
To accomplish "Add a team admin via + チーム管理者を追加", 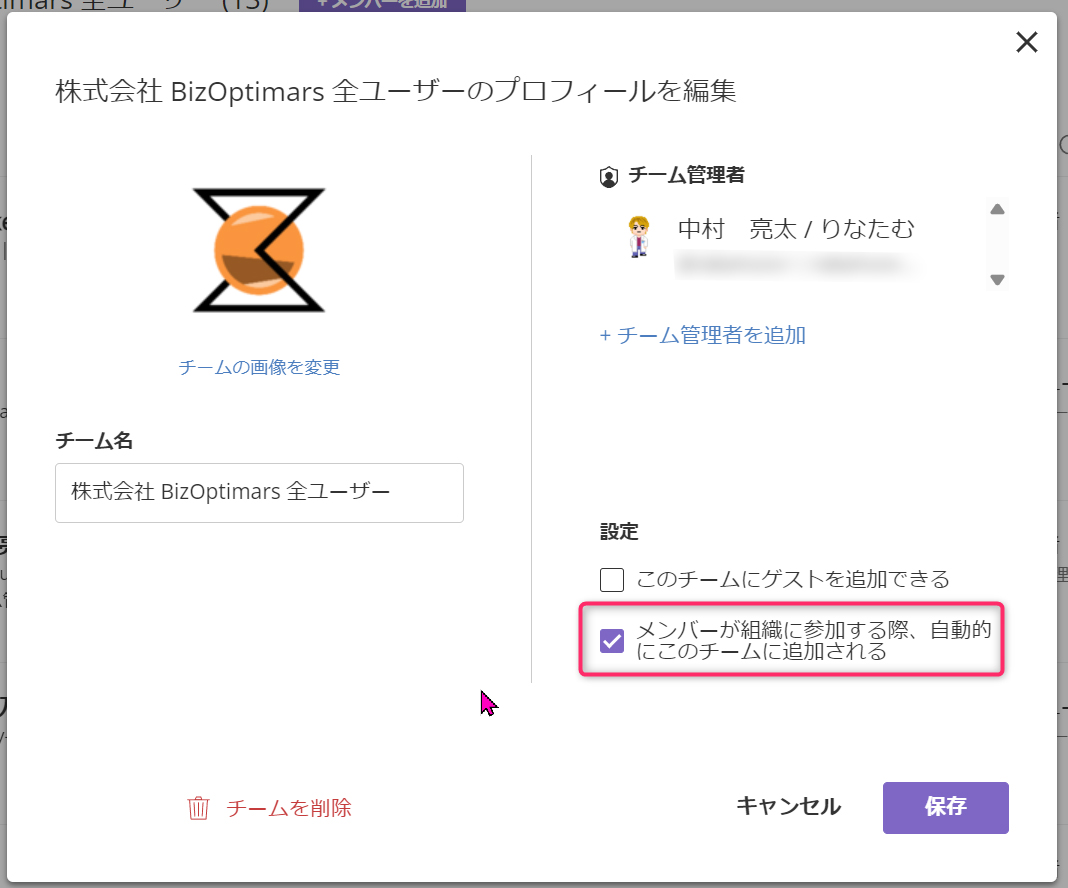I will point(703,335).
